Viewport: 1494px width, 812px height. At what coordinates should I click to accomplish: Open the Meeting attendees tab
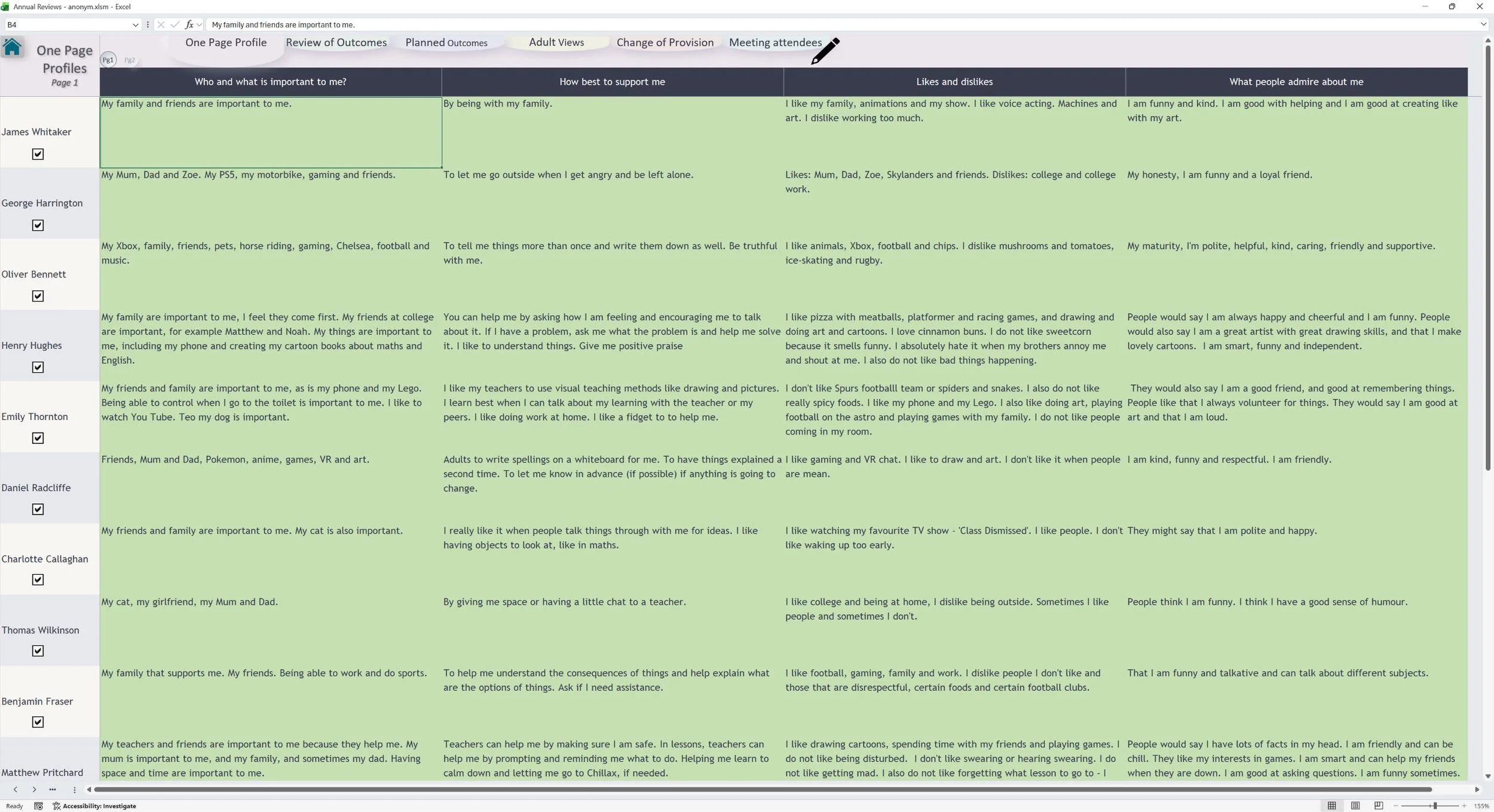pos(775,42)
